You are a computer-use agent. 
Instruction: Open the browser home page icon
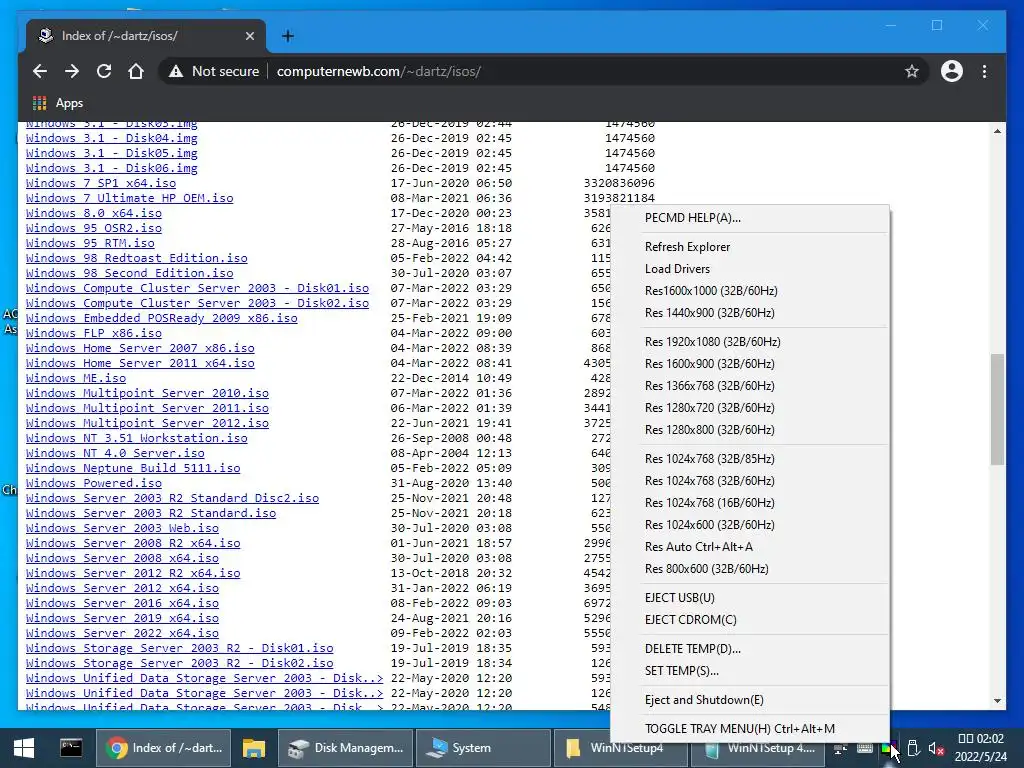tap(136, 71)
